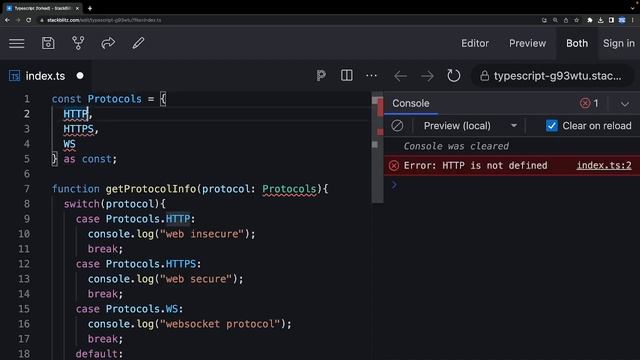This screenshot has width=640, height=360.
Task: Click WS on line 4
Action: point(69,144)
